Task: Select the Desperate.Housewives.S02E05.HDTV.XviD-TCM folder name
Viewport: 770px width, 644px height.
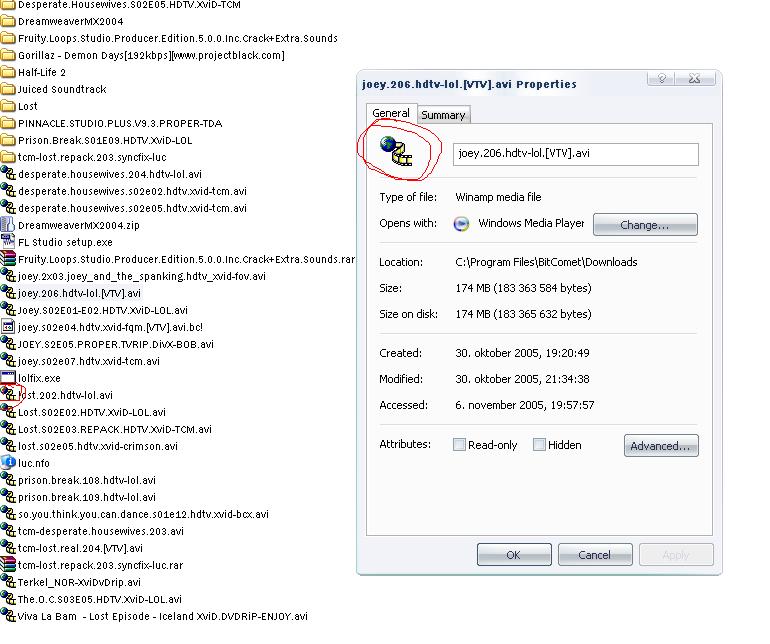Action: [x=129, y=5]
